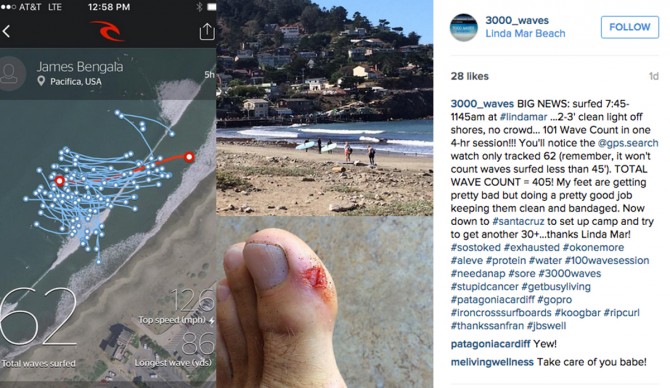Open Linda Mar Beach location link

525,33
